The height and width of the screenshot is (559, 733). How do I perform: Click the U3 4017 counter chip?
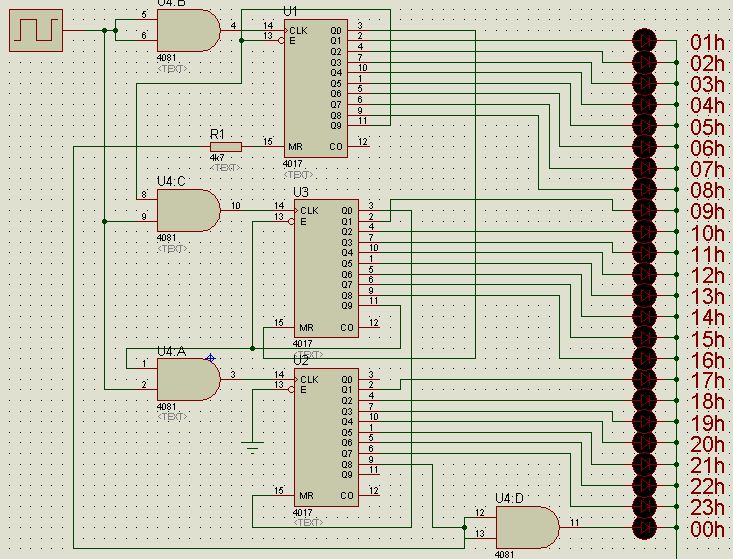coord(326,268)
